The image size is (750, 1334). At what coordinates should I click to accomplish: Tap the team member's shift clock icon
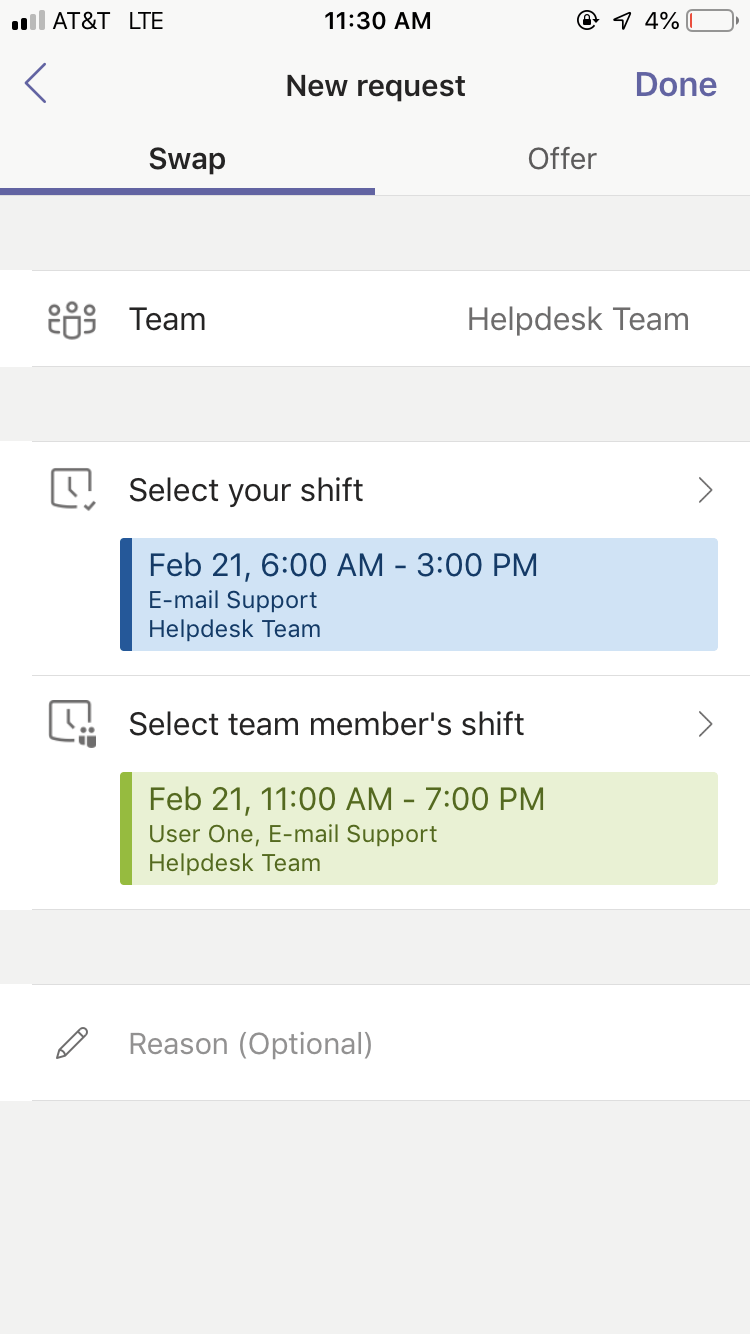[x=72, y=724]
